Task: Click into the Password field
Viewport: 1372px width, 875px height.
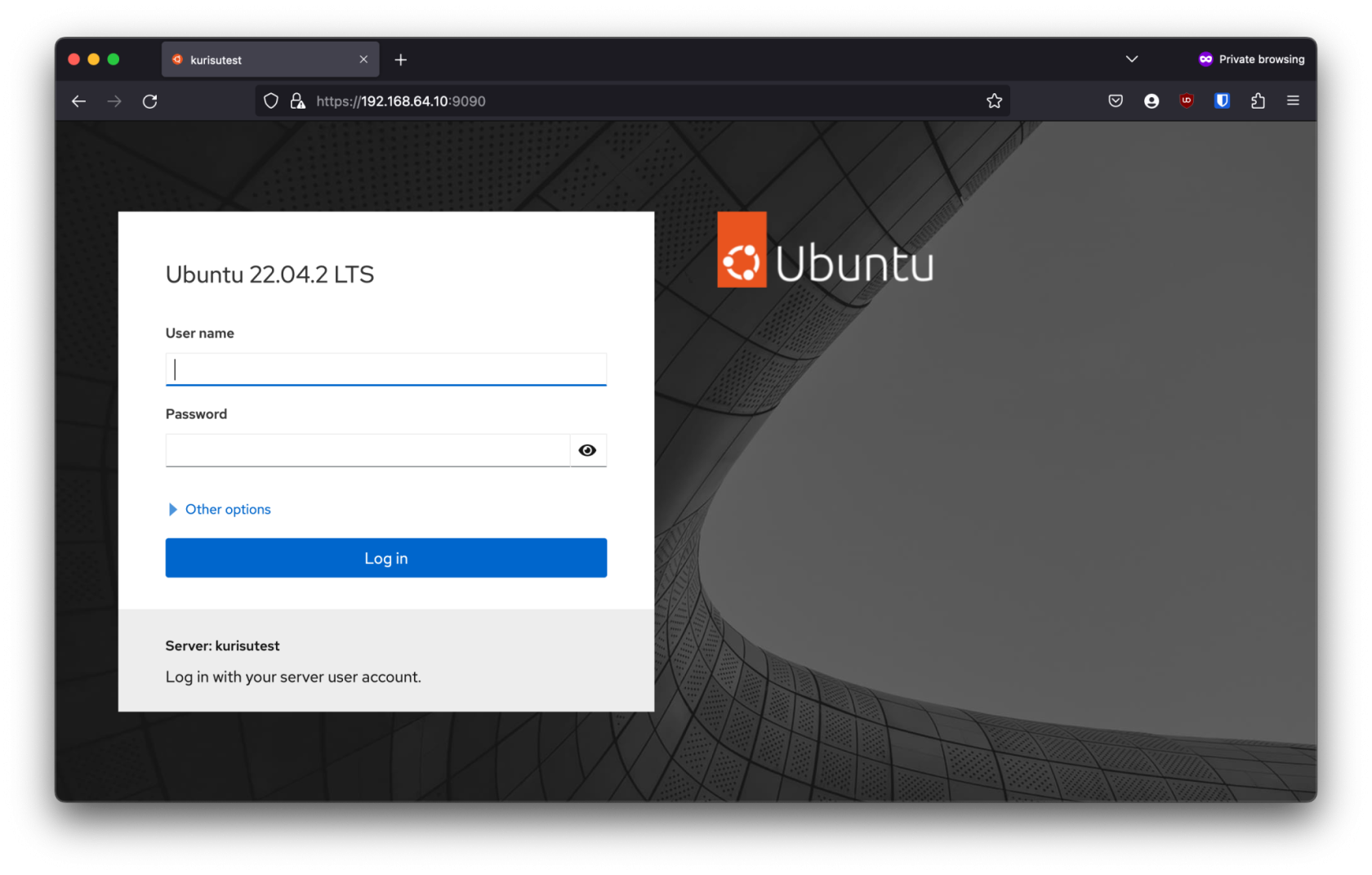Action: click(x=367, y=450)
